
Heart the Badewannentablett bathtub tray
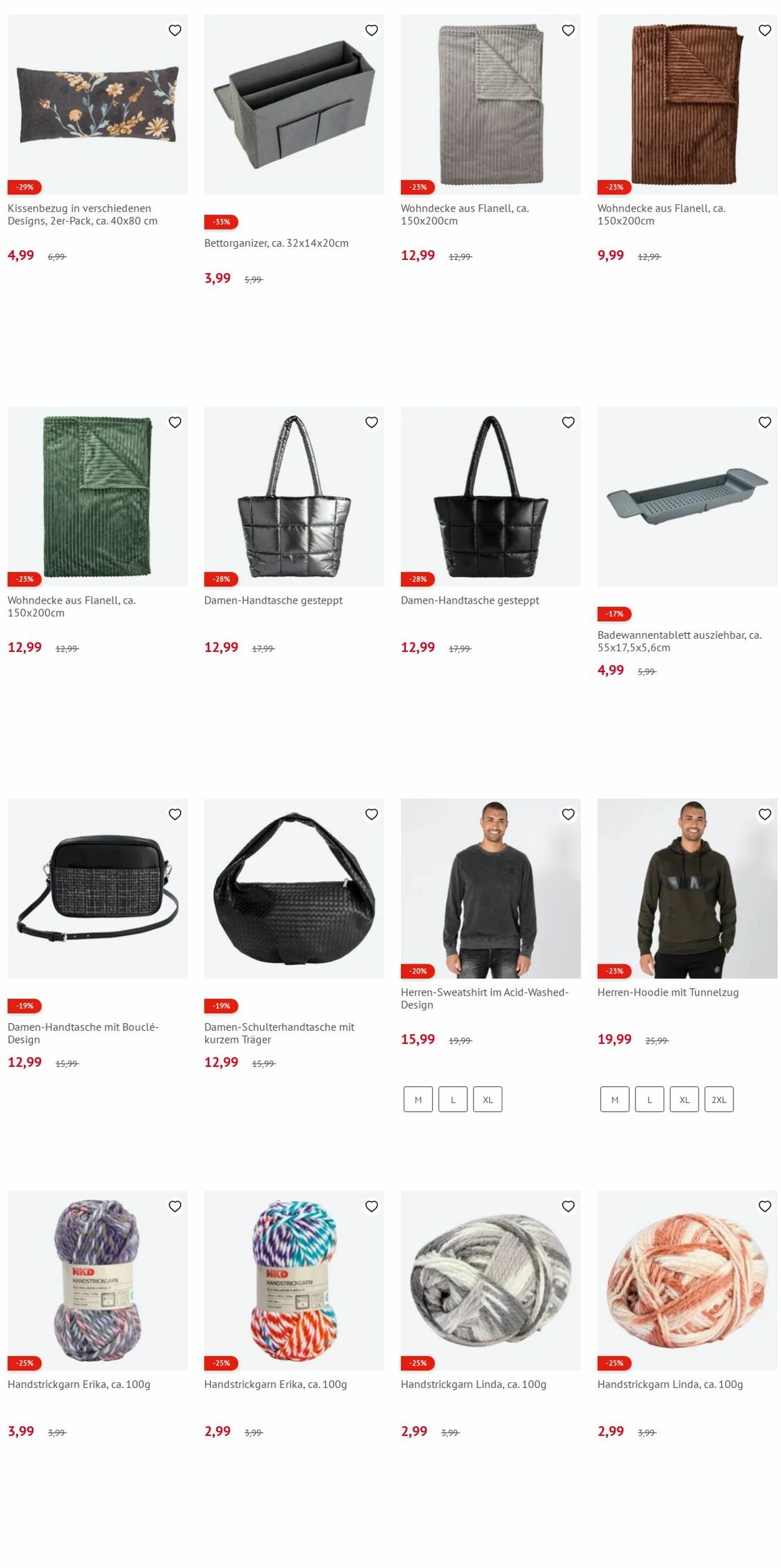[x=765, y=422]
